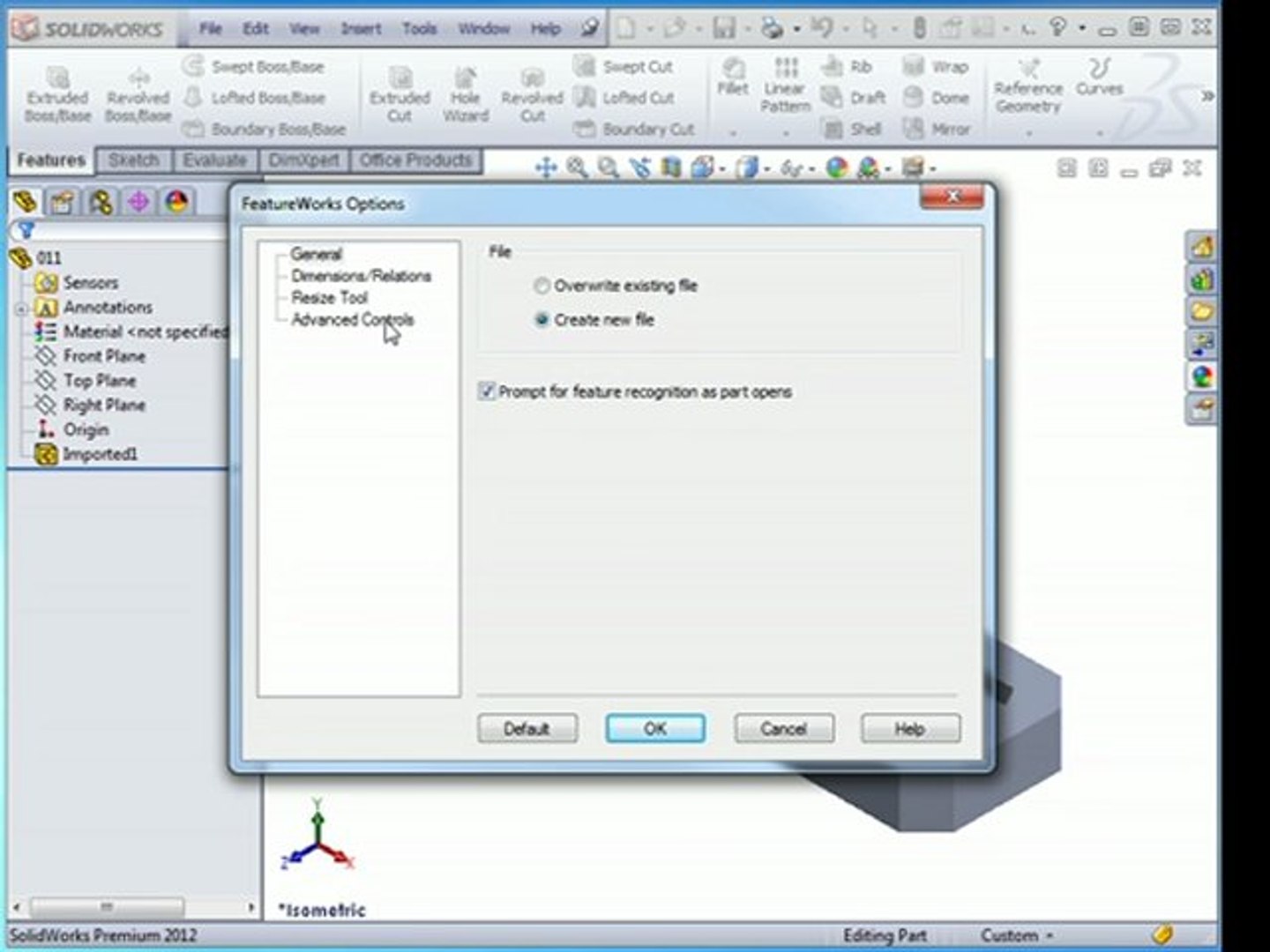Expand the Annotations tree node
1270x952 pixels.
pyautogui.click(x=21, y=309)
